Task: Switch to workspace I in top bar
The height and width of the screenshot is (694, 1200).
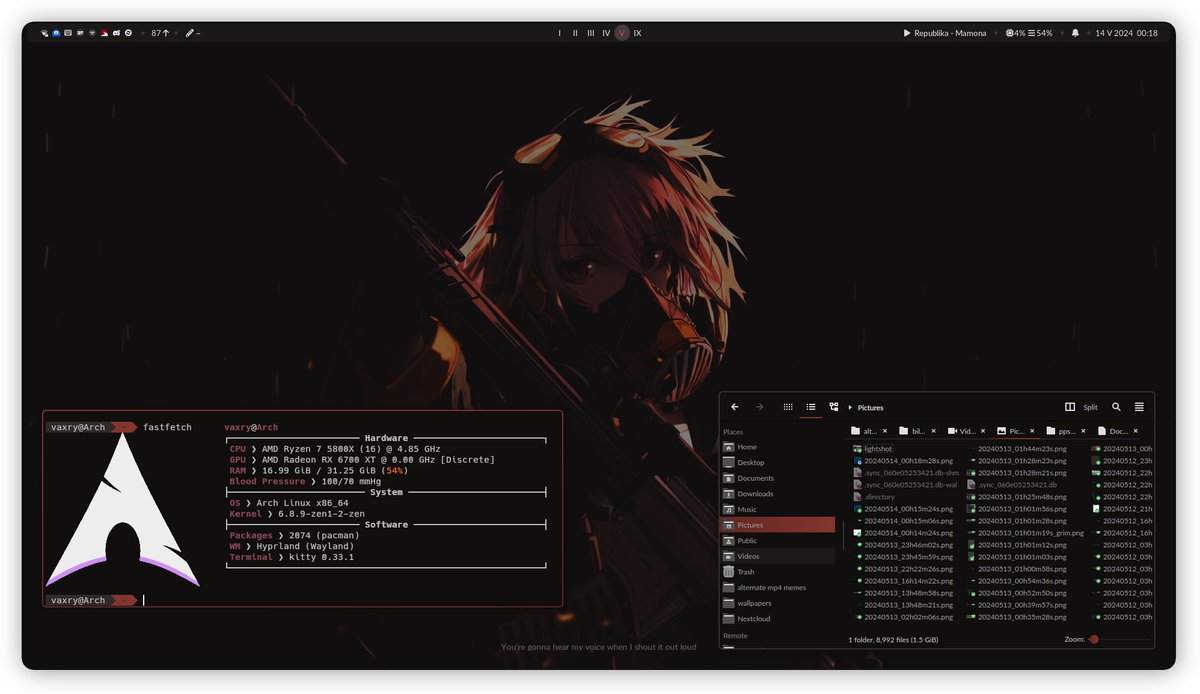Action: click(x=560, y=33)
